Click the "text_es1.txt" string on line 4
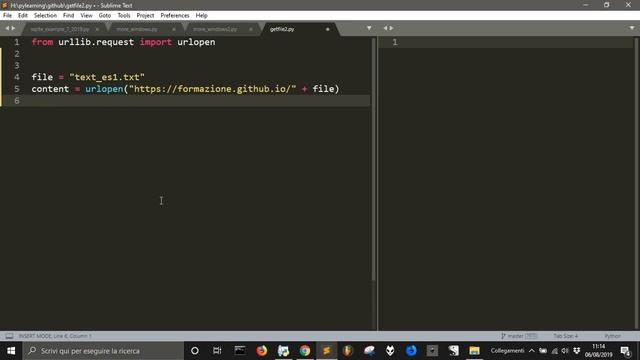Image resolution: width=640 pixels, height=360 pixels. (x=107, y=77)
